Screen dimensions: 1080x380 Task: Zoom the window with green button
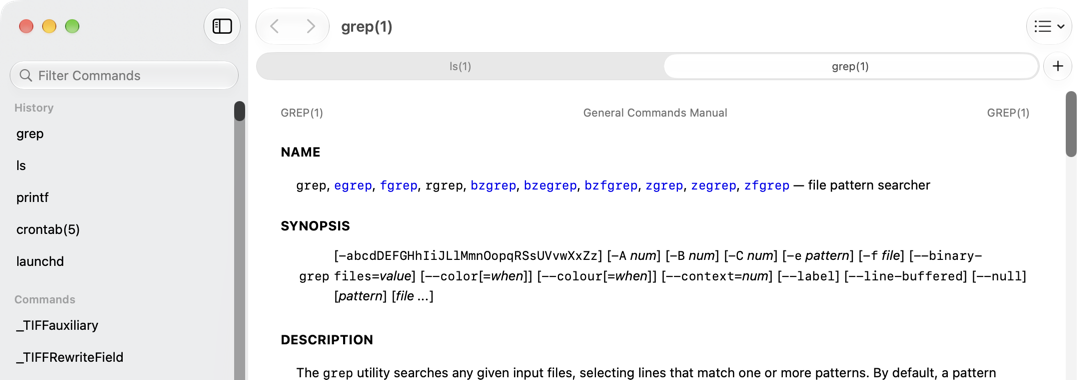pyautogui.click(x=72, y=26)
